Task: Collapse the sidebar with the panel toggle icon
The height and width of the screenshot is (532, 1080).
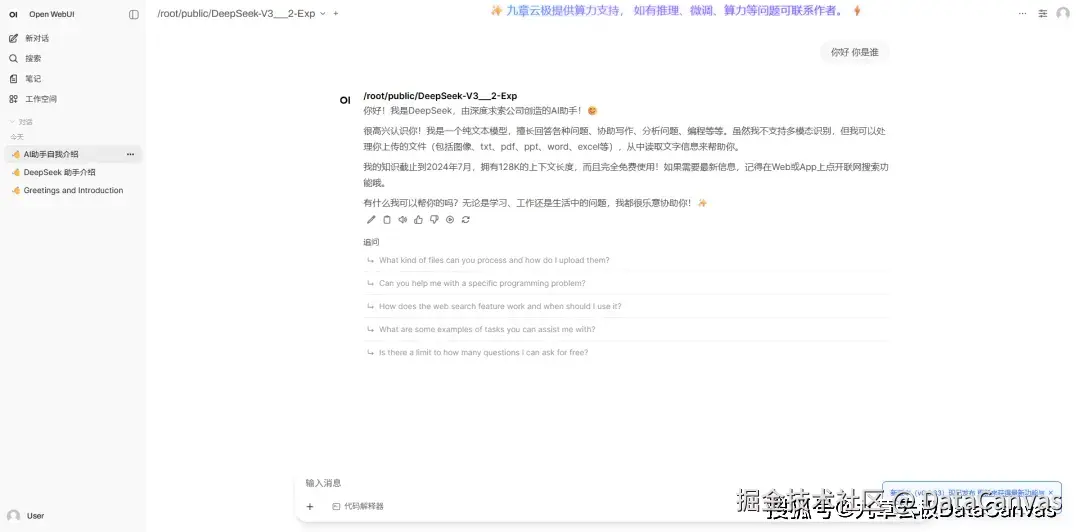Action: pyautogui.click(x=134, y=14)
